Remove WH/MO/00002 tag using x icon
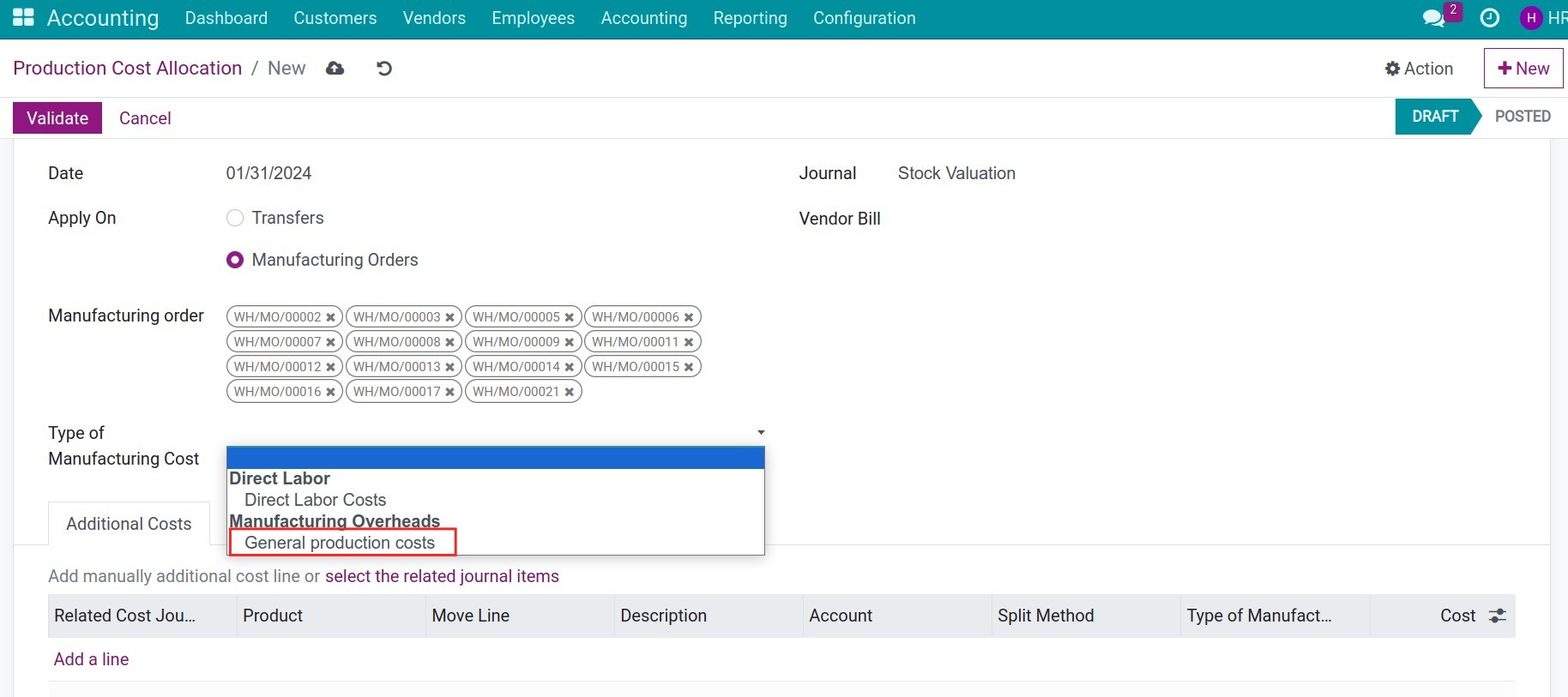 (x=330, y=317)
